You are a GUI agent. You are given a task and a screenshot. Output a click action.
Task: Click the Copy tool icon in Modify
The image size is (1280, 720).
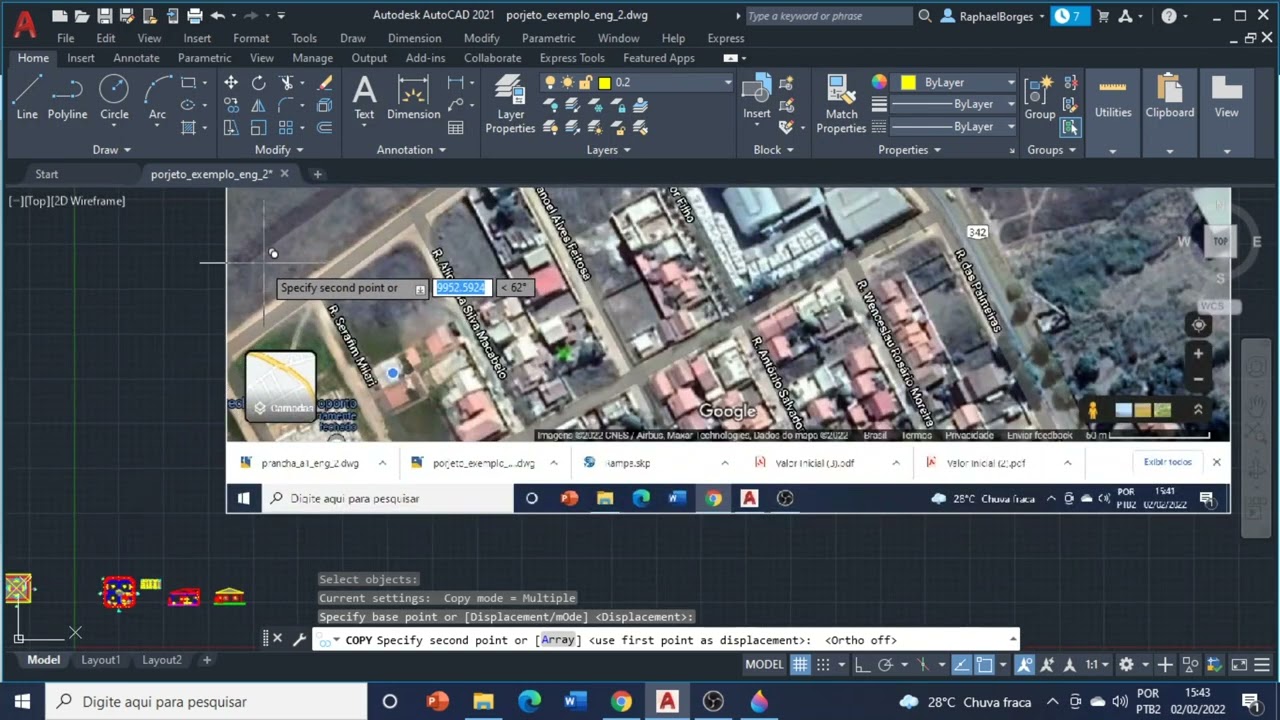231,105
